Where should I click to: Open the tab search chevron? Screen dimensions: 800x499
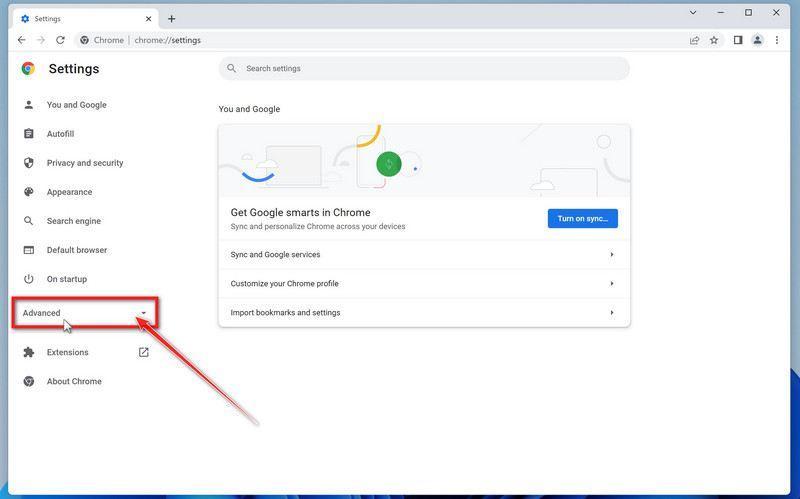(693, 13)
